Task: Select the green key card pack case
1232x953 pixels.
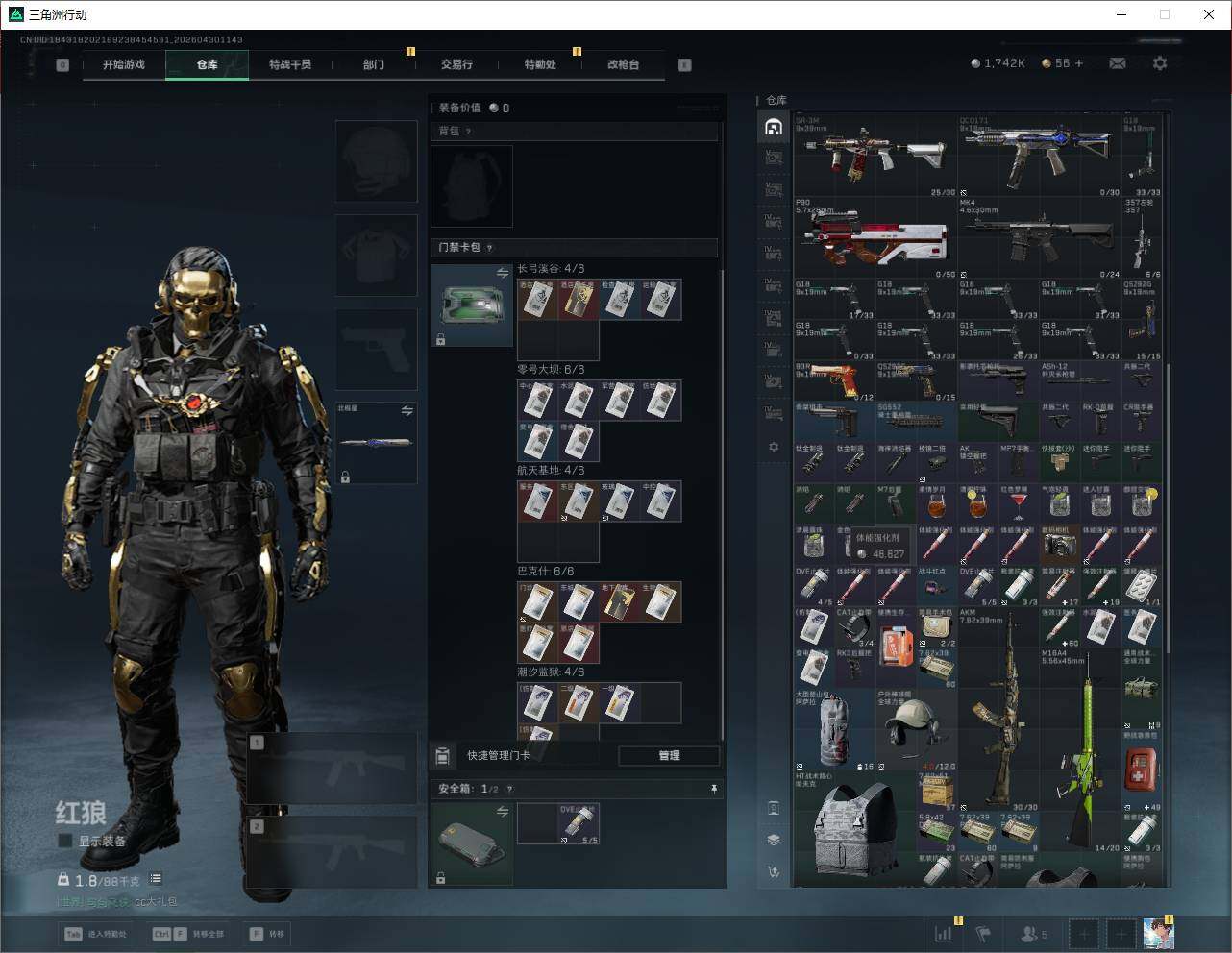Action: point(472,305)
